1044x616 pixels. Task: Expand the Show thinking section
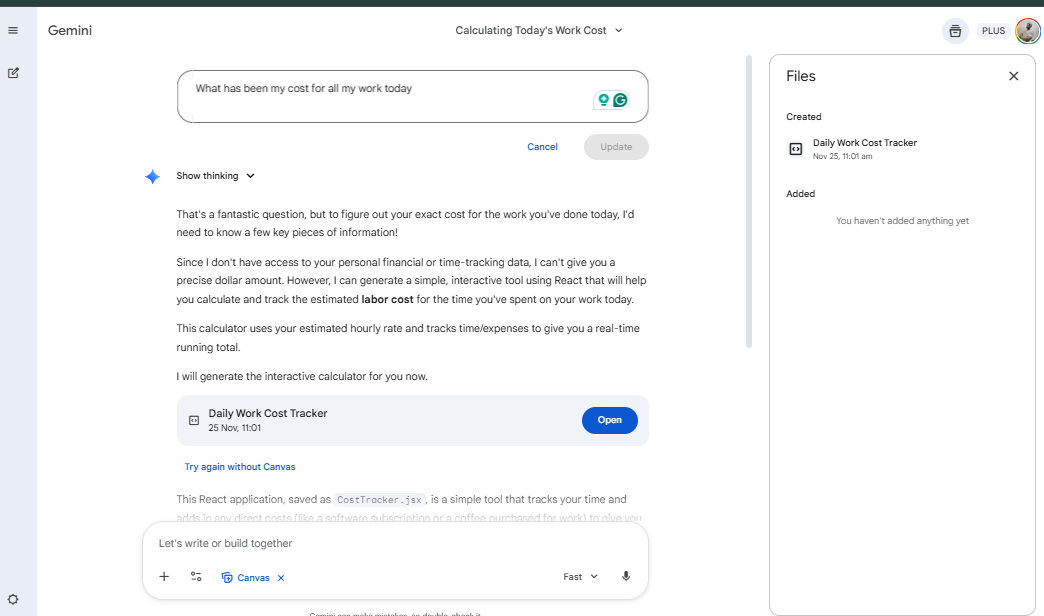[215, 176]
